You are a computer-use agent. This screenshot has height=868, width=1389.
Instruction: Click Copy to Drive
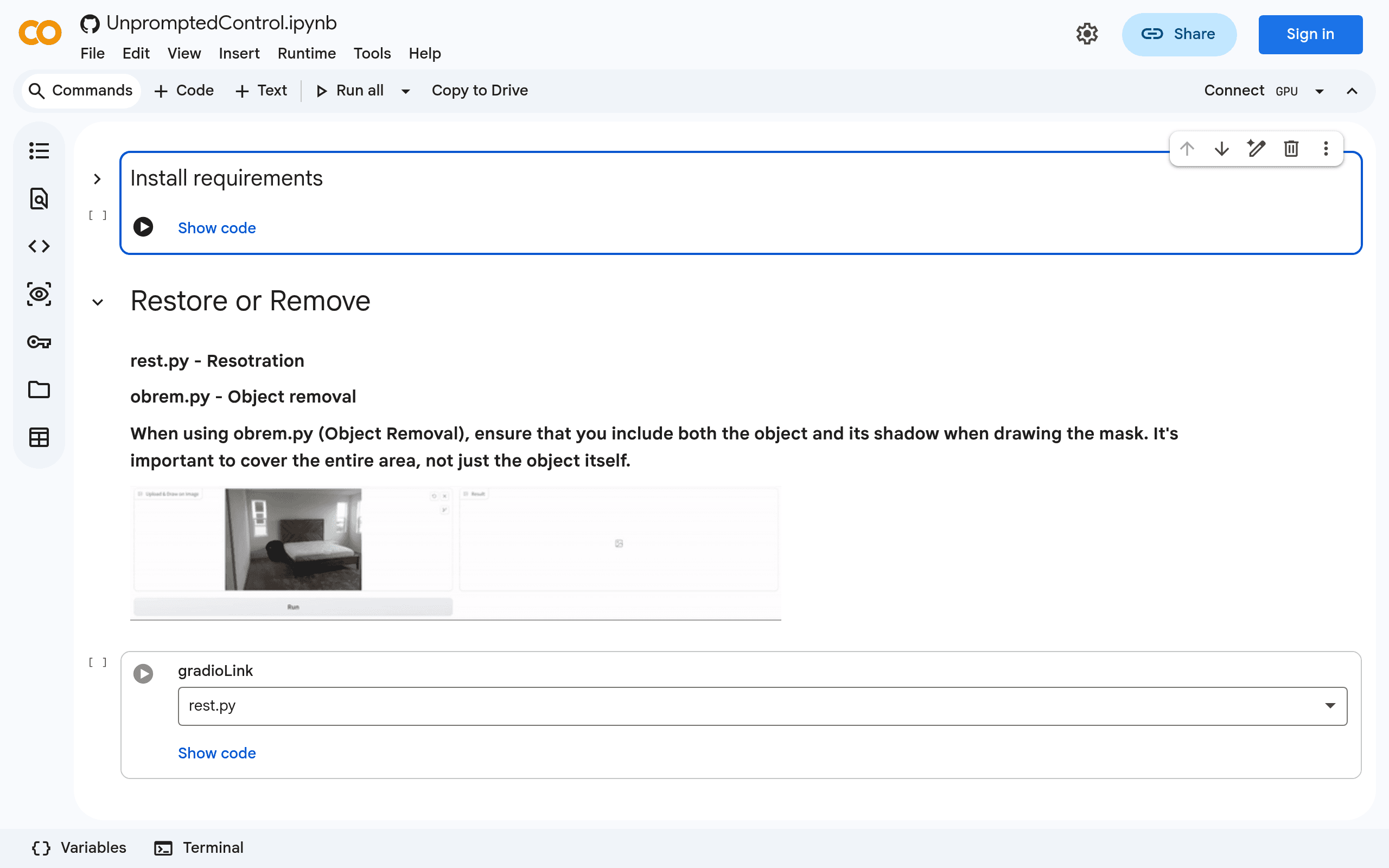click(480, 91)
